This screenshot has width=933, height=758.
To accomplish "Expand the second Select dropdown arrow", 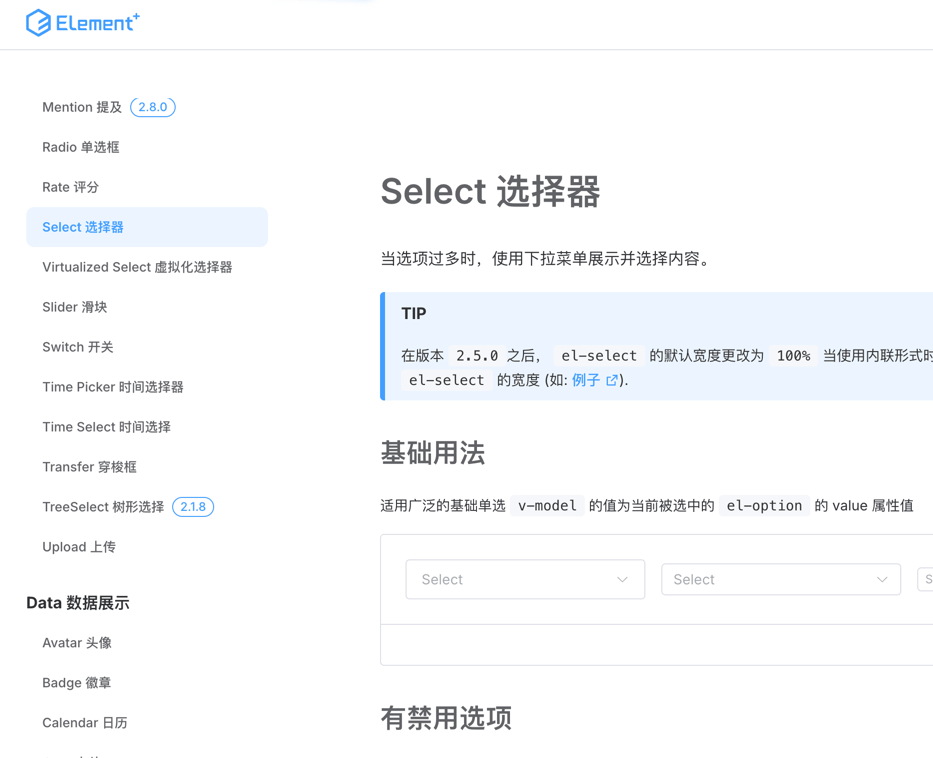I will coord(882,580).
